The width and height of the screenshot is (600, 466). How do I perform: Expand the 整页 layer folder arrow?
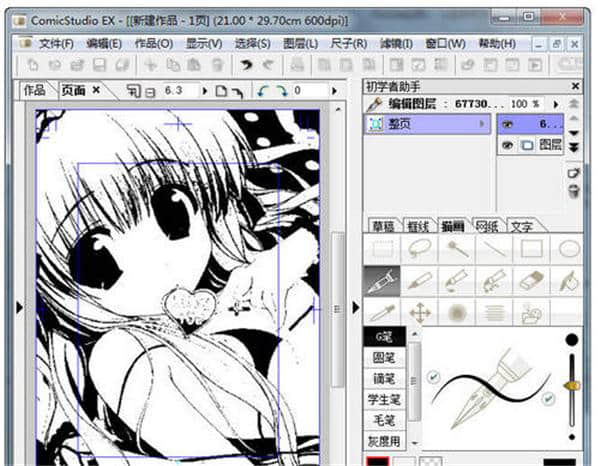click(x=483, y=125)
